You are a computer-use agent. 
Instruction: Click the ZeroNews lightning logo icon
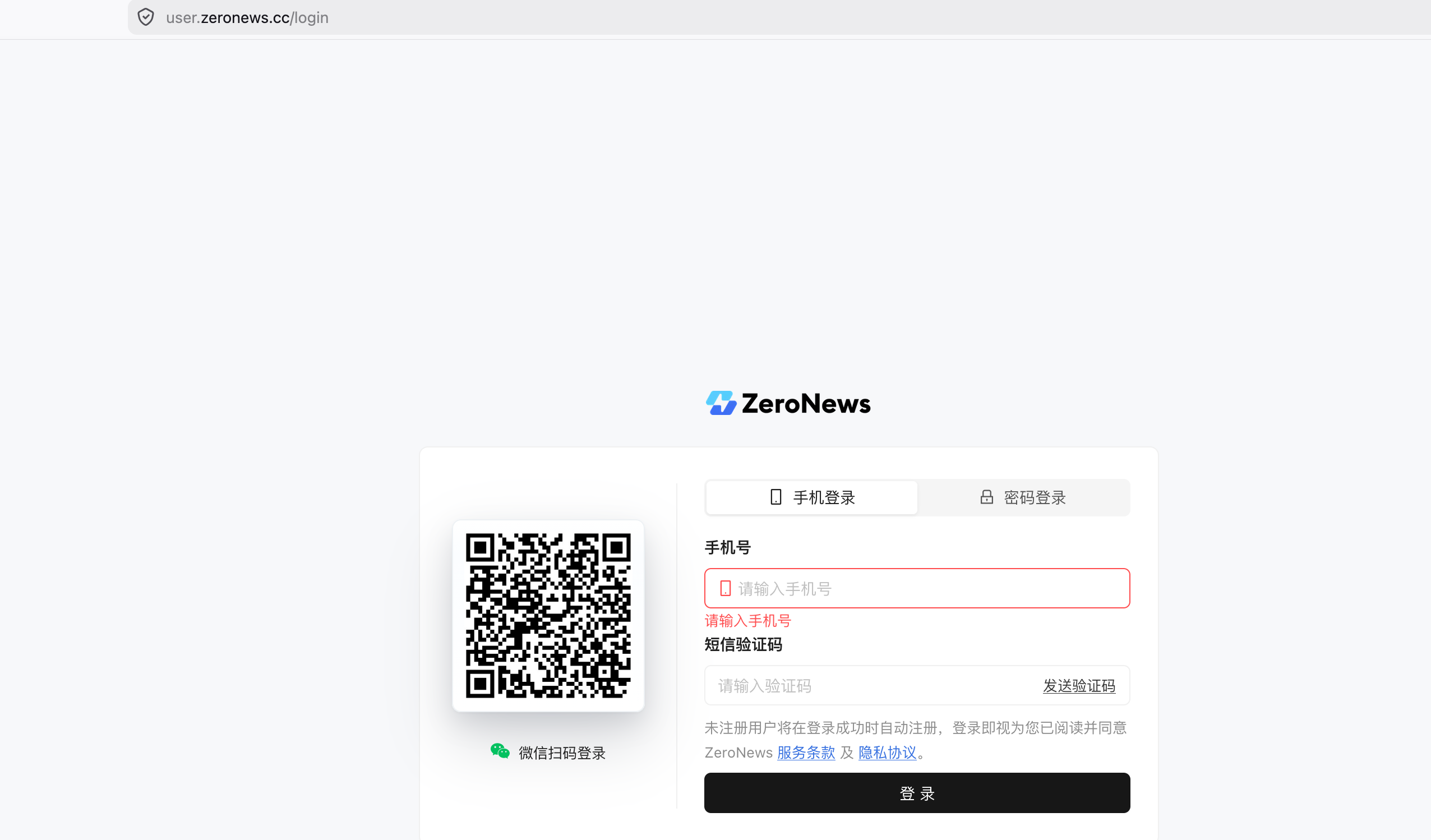[721, 403]
